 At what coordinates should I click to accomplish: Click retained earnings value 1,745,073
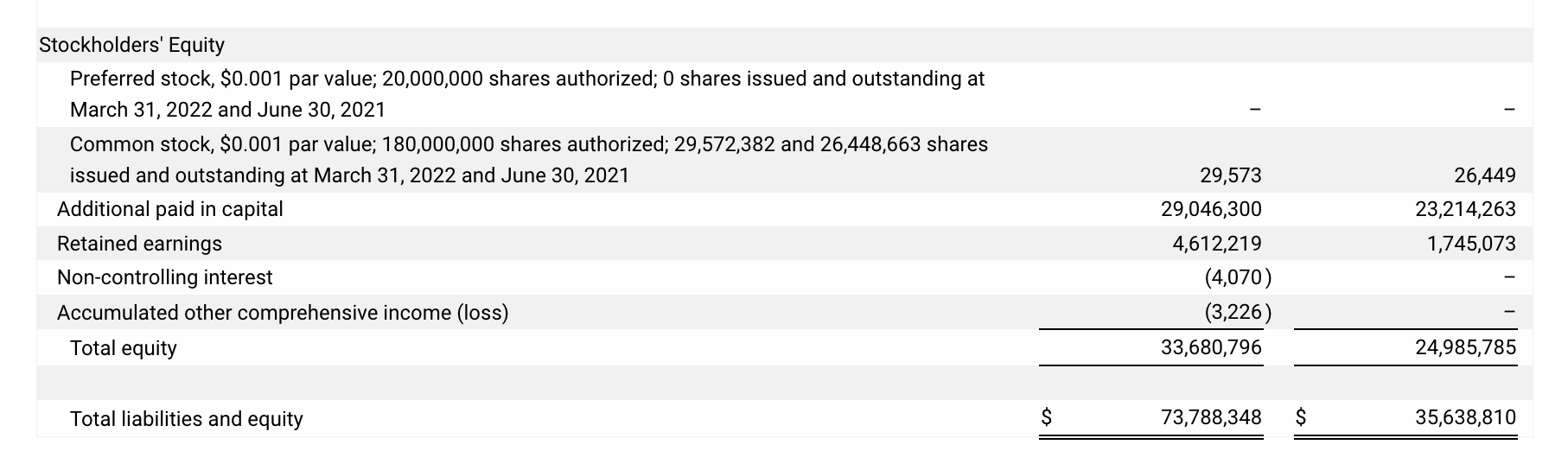(1471, 244)
